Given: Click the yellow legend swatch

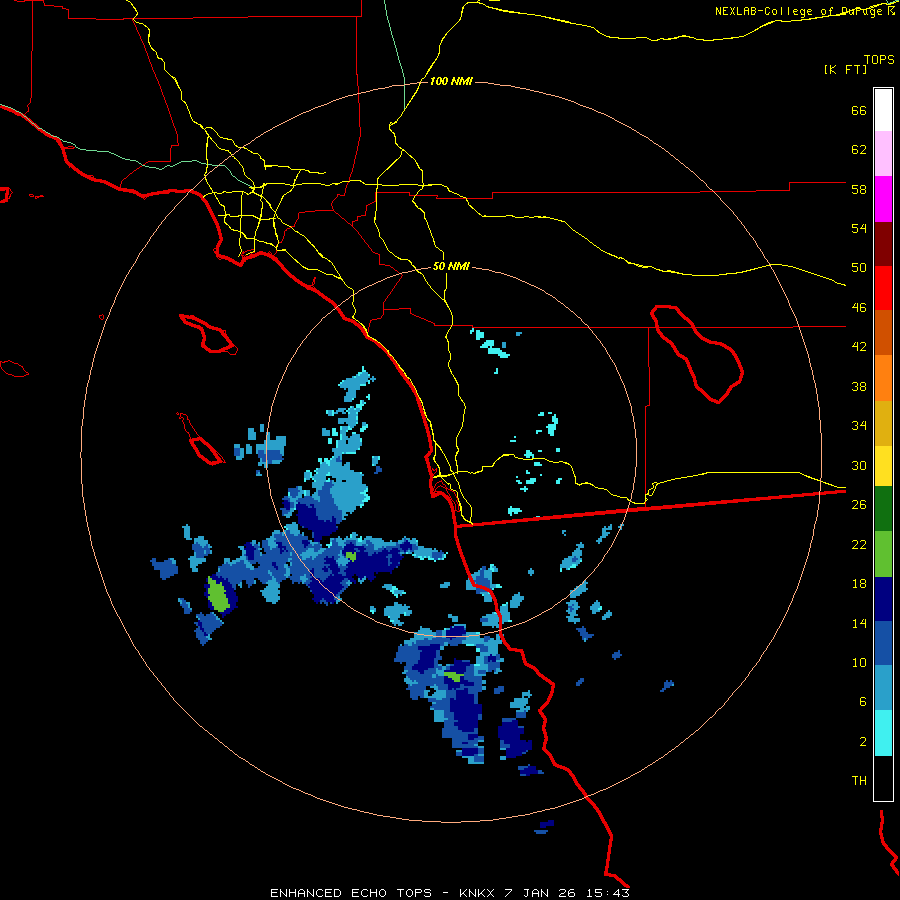Looking at the screenshot, I should coord(883,466).
